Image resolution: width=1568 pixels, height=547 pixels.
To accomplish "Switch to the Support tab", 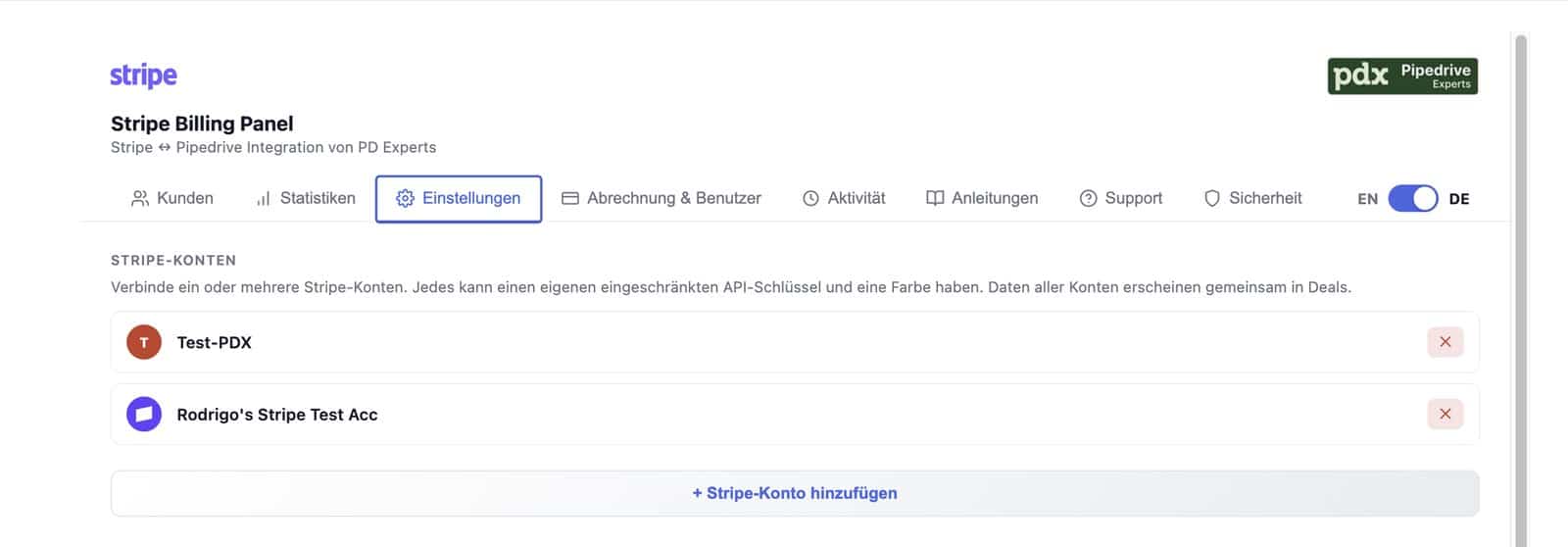I will tap(1121, 198).
